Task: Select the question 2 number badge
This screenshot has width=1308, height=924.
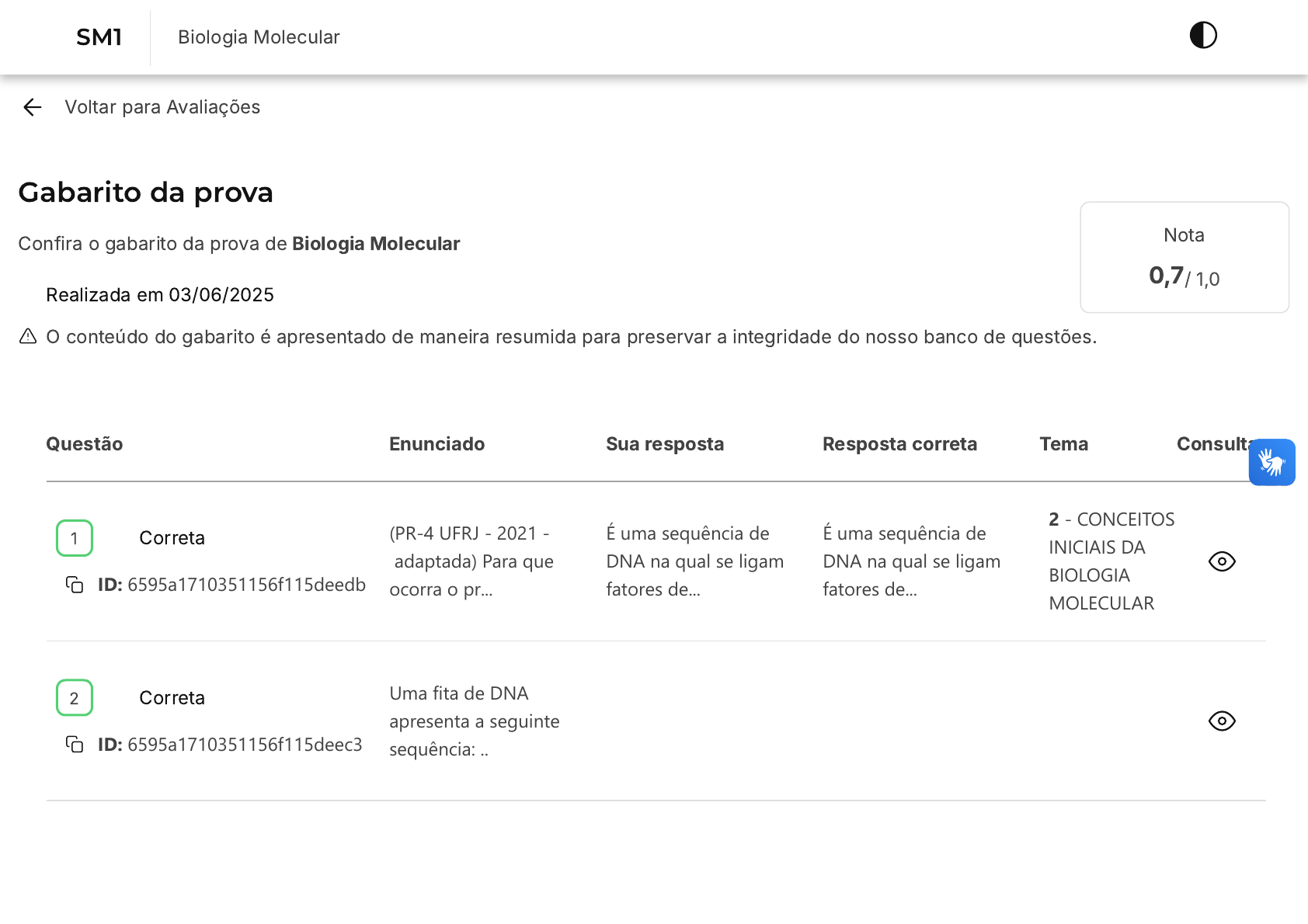Action: click(75, 698)
